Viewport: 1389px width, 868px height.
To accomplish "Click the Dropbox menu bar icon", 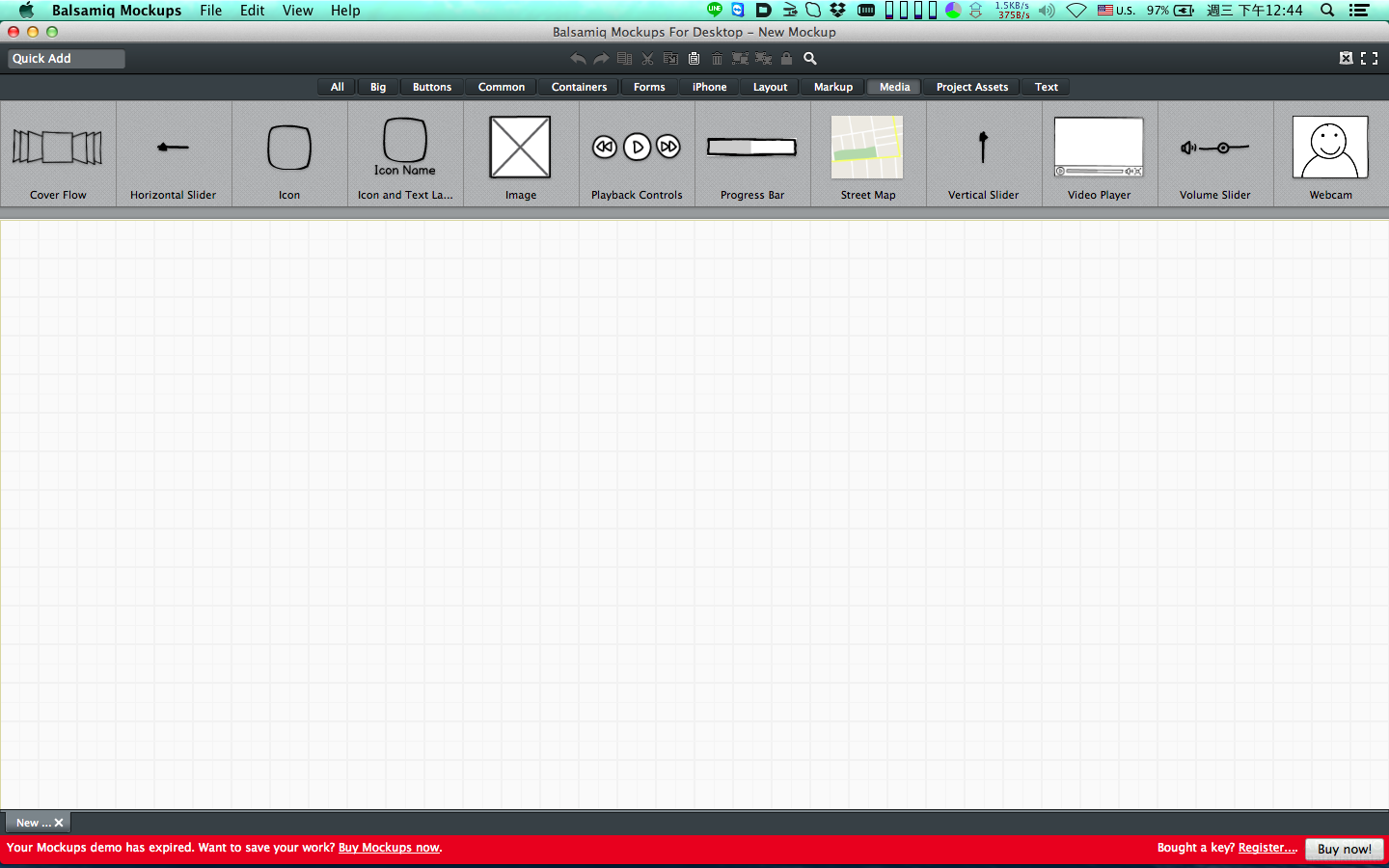I will point(837,11).
